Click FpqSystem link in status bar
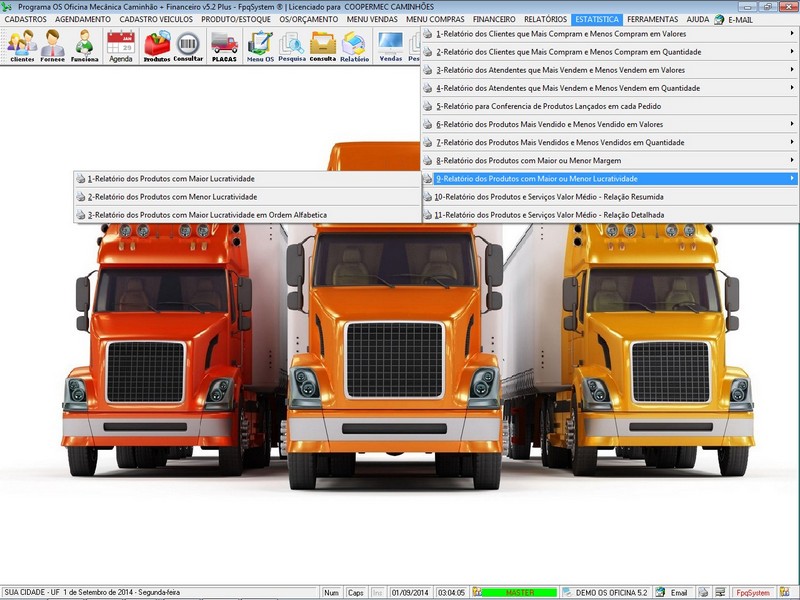This screenshot has height=600, width=800. [x=753, y=593]
